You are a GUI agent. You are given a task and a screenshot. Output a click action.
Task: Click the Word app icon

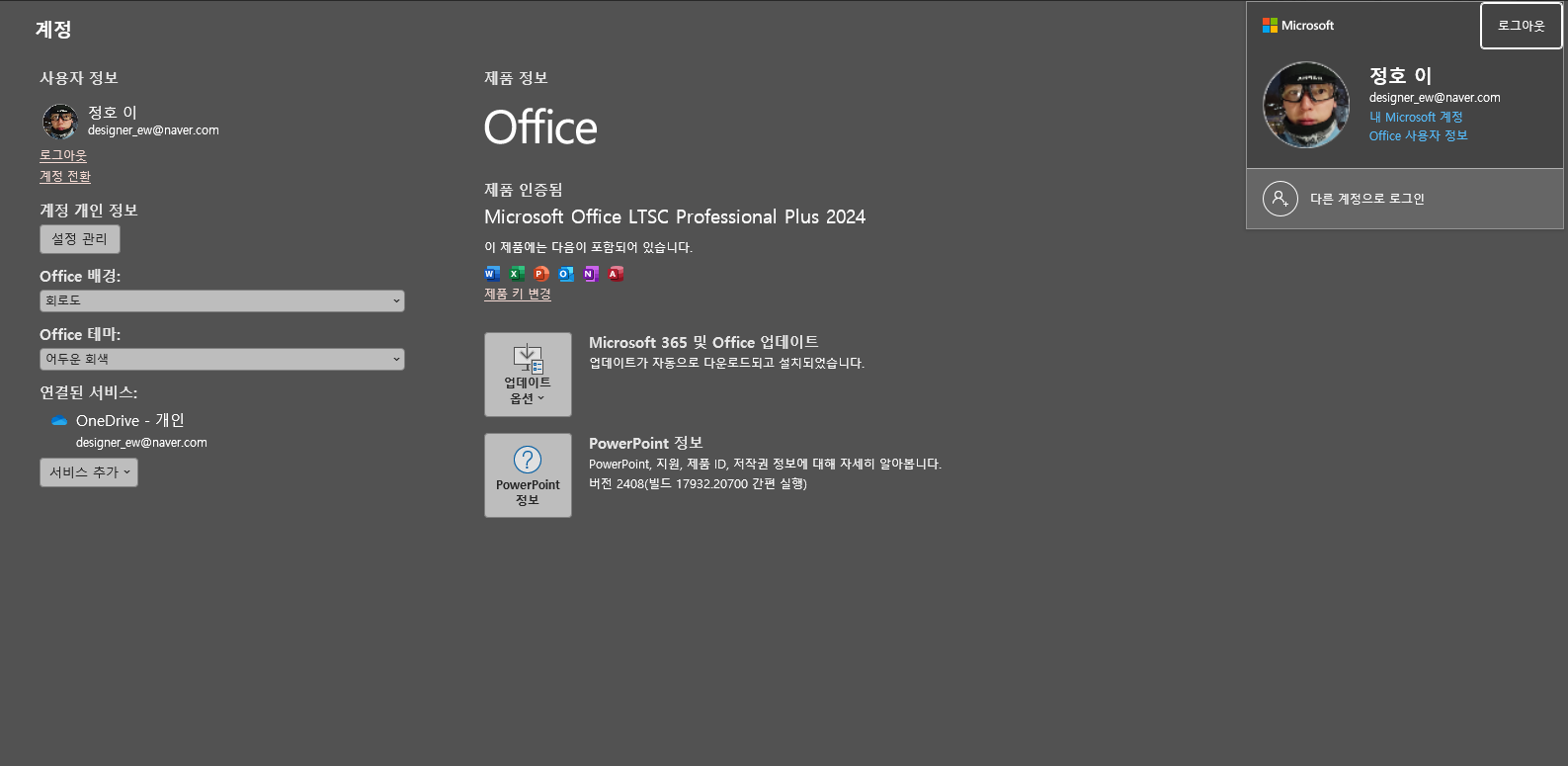tap(492, 274)
